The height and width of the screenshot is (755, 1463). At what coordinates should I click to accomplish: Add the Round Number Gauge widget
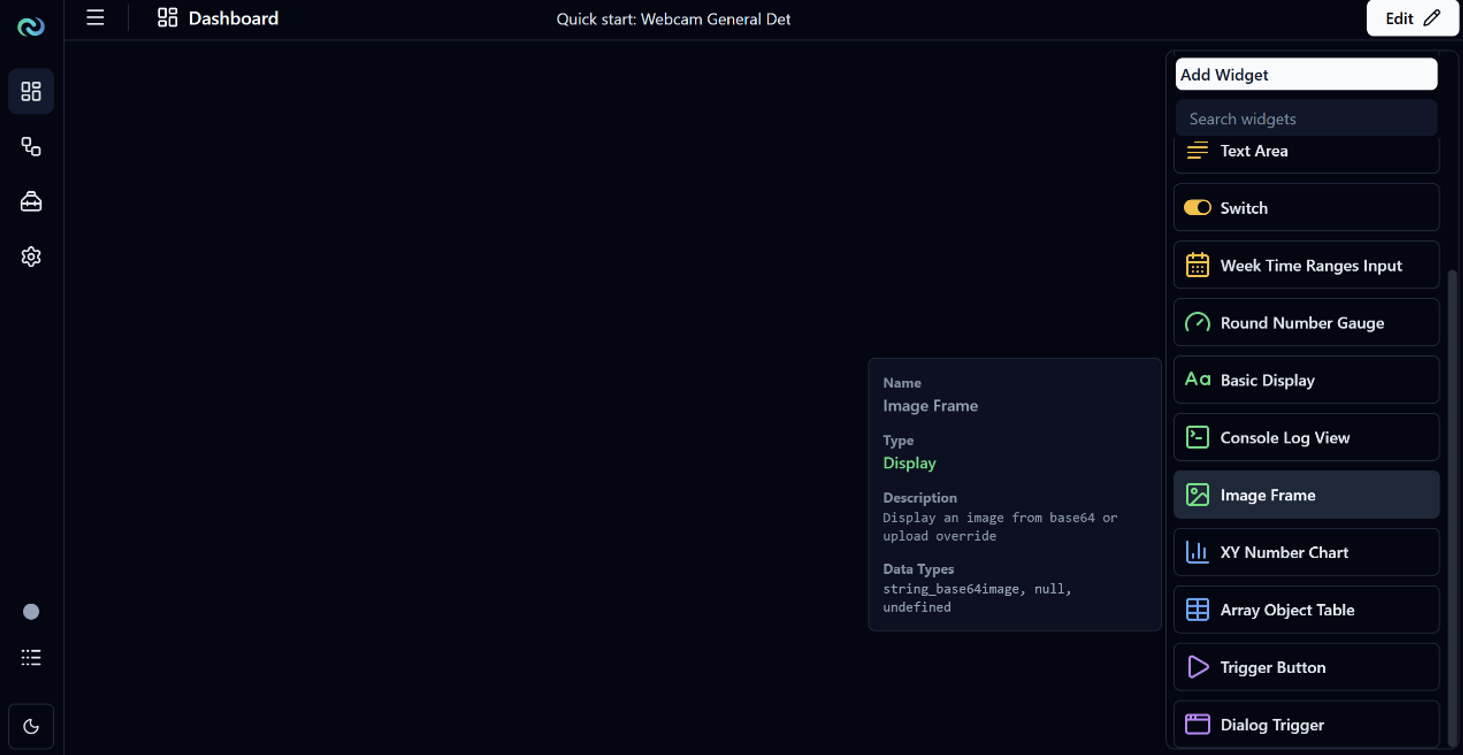pos(1306,323)
